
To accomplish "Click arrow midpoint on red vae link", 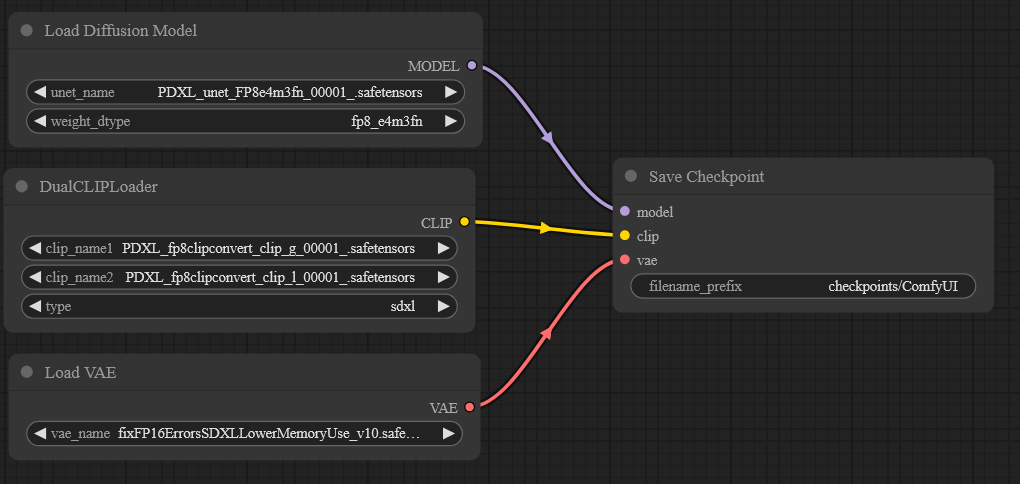I will point(547,333).
